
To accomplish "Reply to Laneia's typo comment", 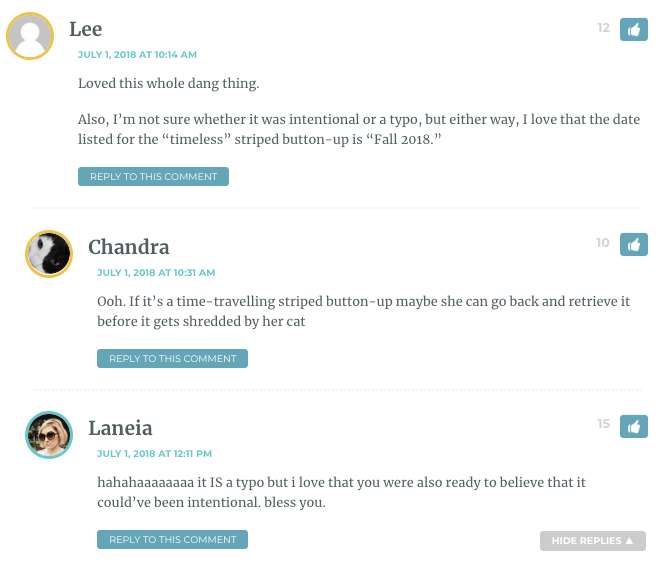I will click(x=172, y=540).
